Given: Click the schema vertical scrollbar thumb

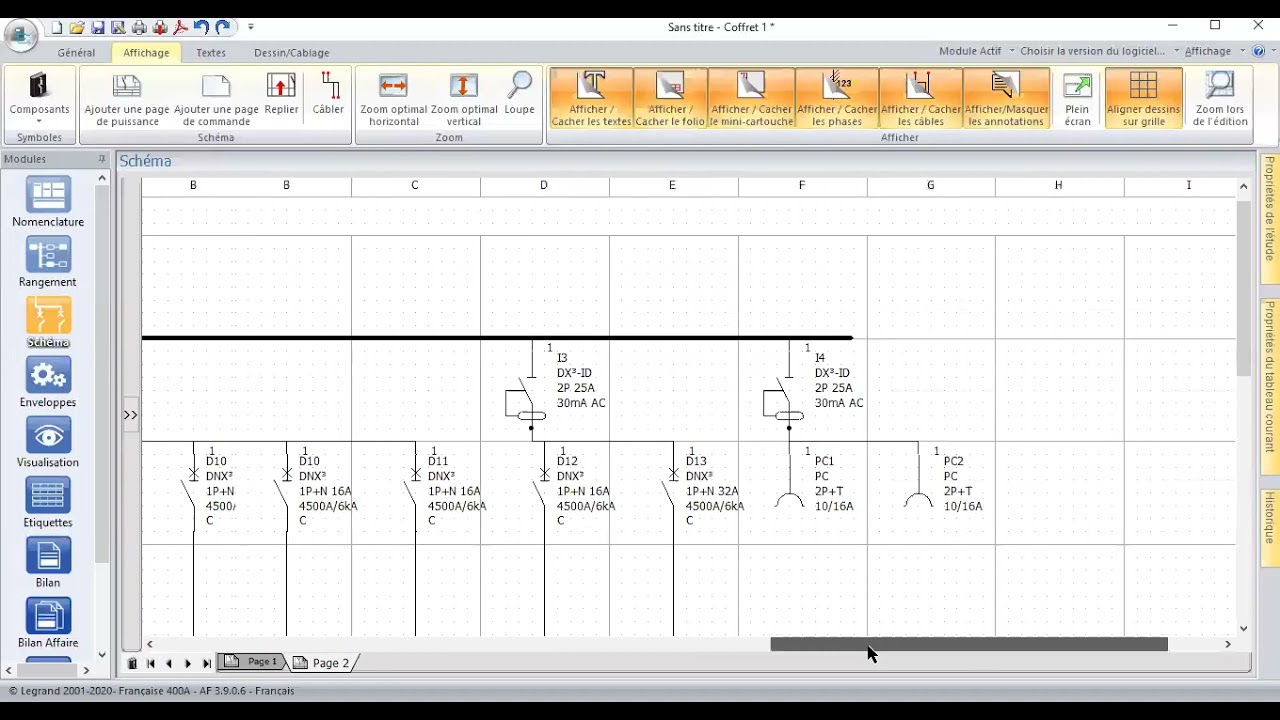Looking at the screenshot, I should (x=1244, y=288).
